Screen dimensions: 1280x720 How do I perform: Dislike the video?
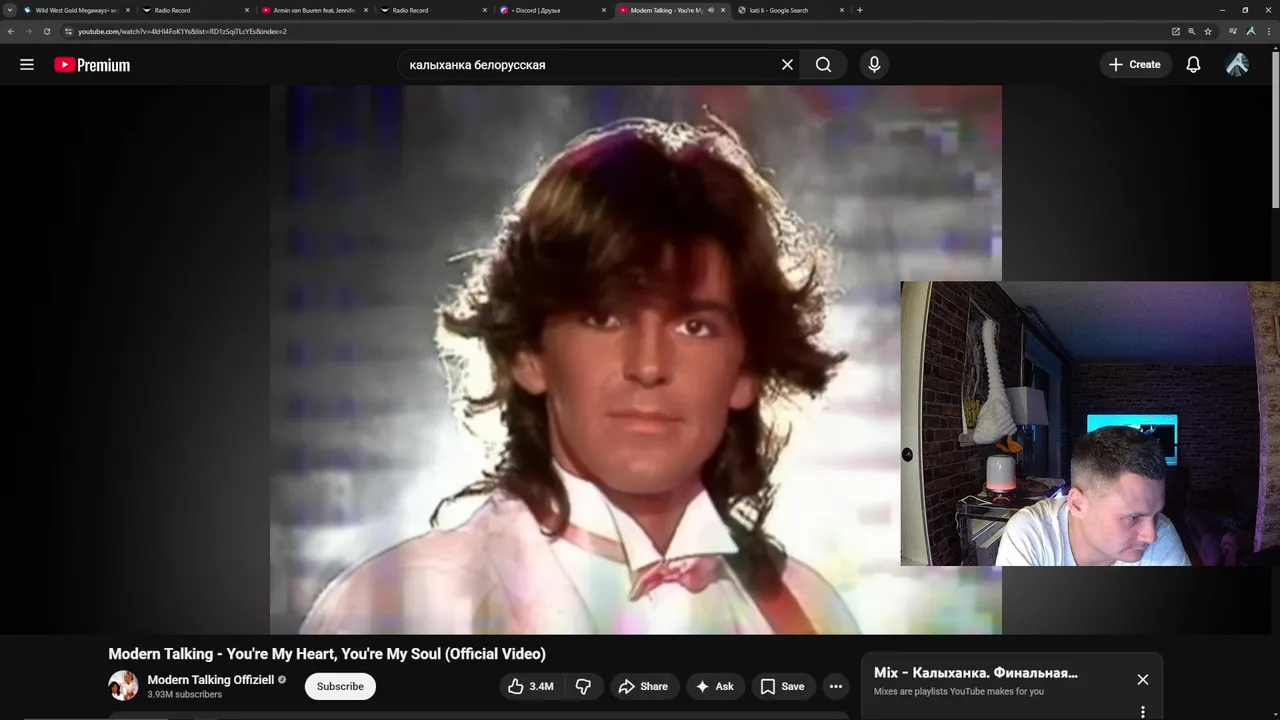click(583, 686)
